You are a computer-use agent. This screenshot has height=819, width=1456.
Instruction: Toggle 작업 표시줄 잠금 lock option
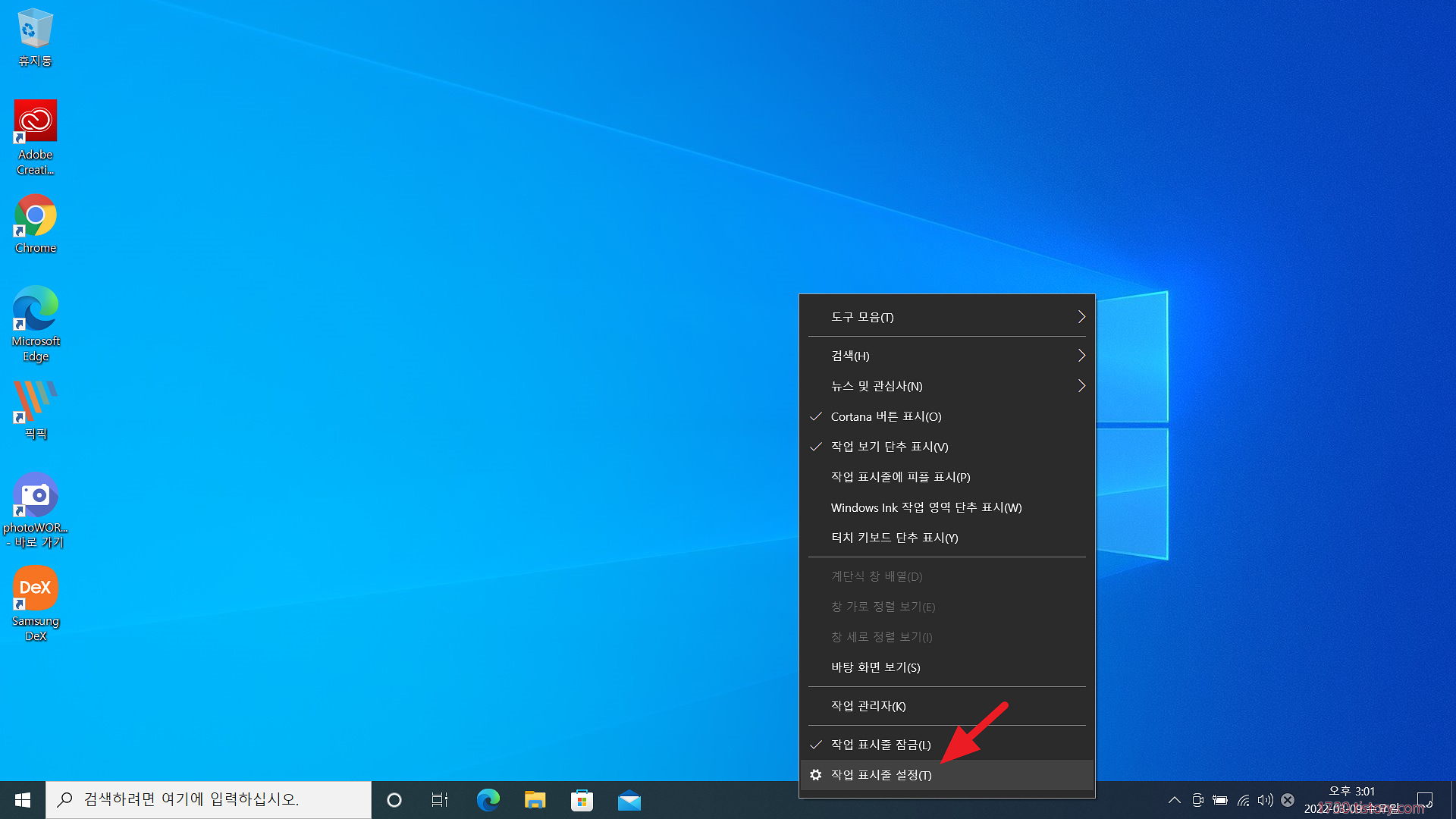[x=880, y=745]
